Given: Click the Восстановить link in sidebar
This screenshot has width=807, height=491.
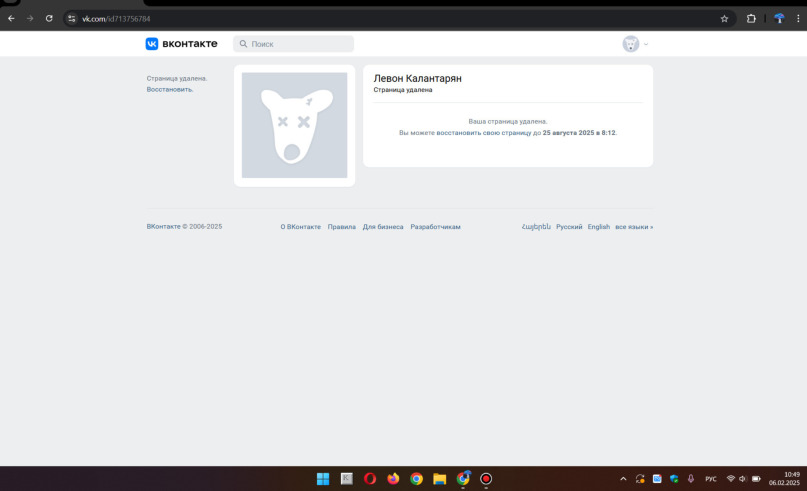Looking at the screenshot, I should (x=170, y=90).
